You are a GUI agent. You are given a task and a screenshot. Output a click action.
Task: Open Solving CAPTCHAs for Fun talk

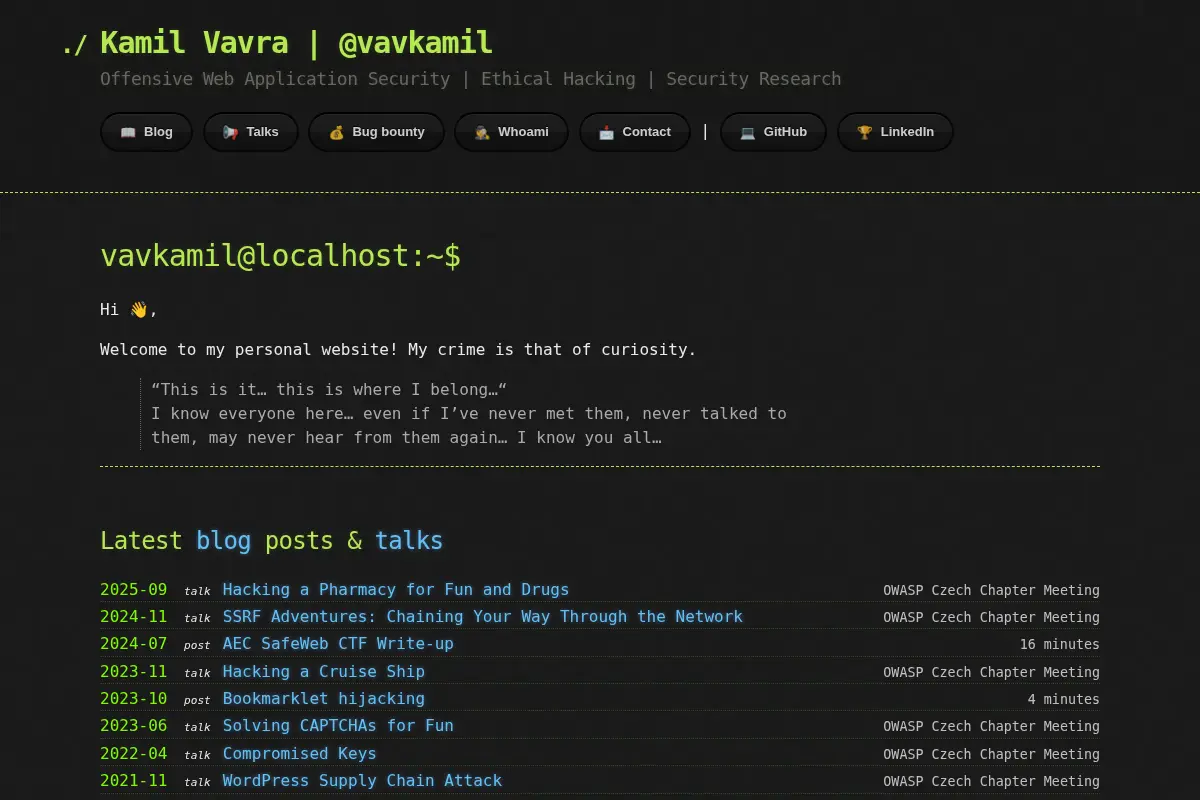[338, 725]
